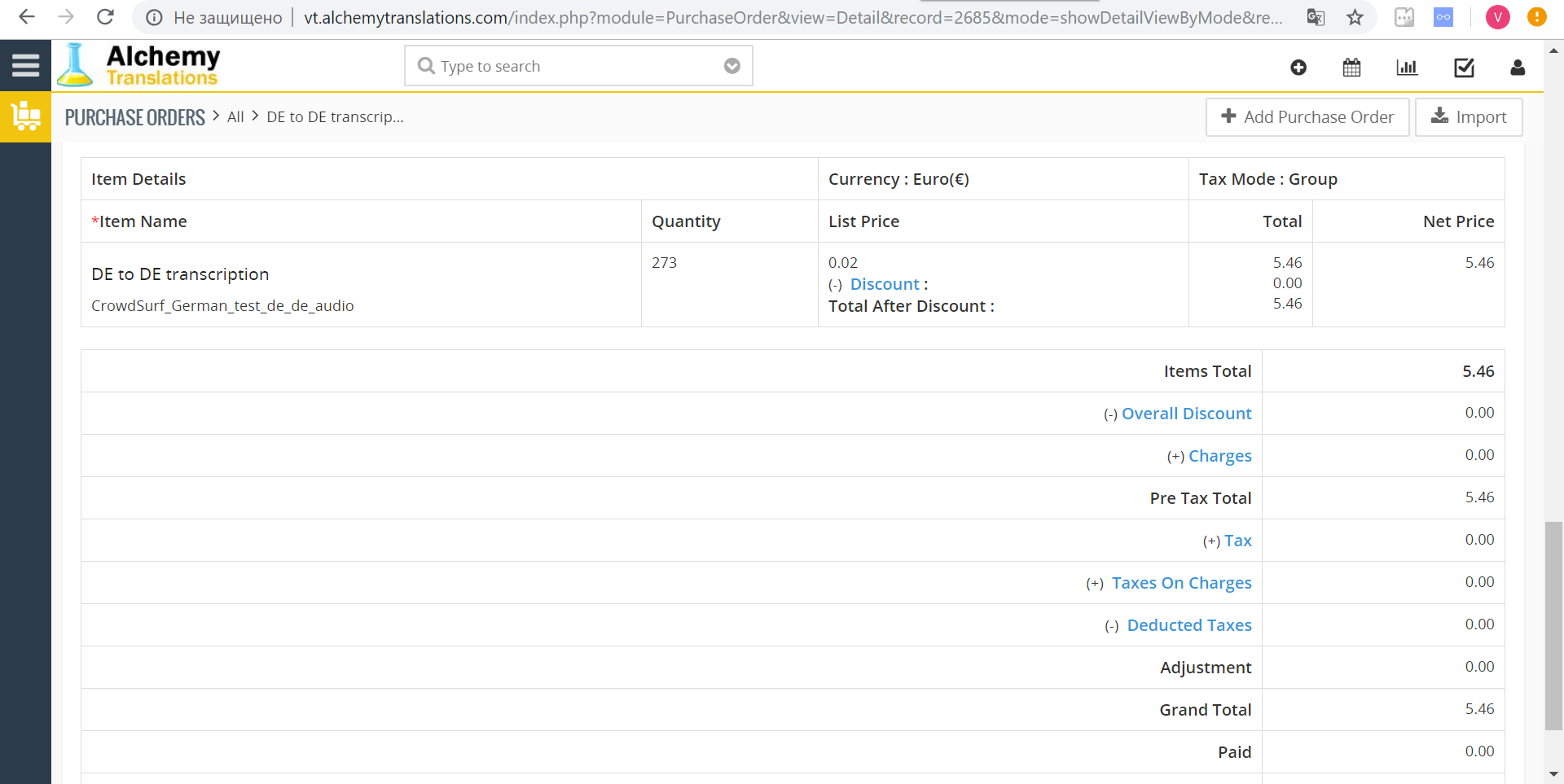1564x784 pixels.
Task: Click the browser translate page icon
Action: click(1316, 17)
